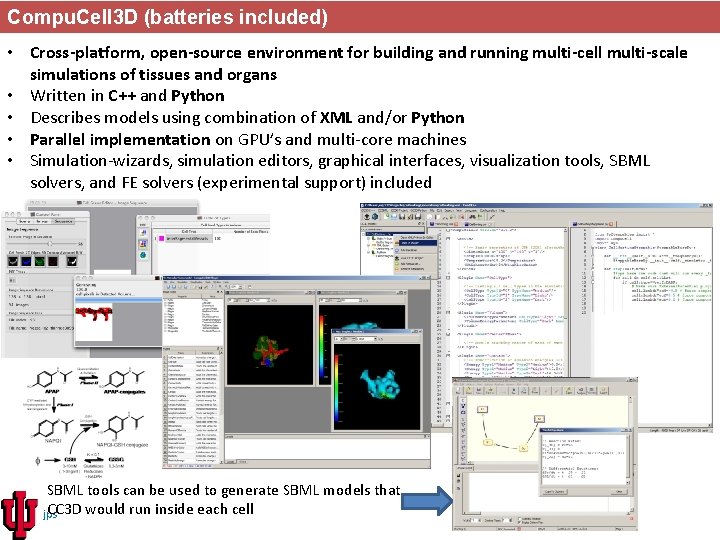The height and width of the screenshot is (540, 720).
Task: Click the left button in model equations dialog
Action: [555, 491]
